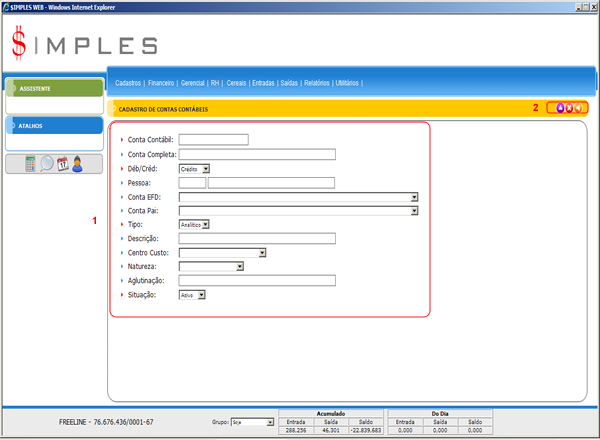Open the Financeiro menu
Image resolution: width=600 pixels, height=440 pixels.
(x=161, y=83)
